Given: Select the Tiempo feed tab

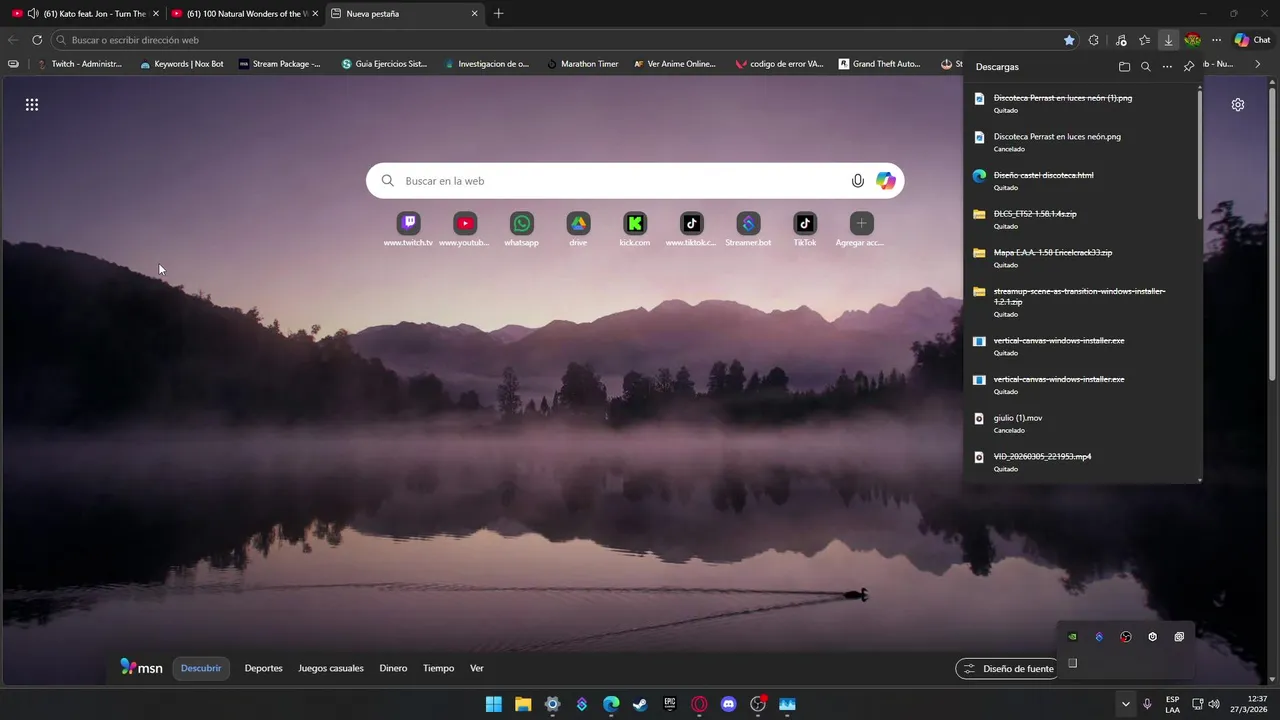Looking at the screenshot, I should [438, 668].
